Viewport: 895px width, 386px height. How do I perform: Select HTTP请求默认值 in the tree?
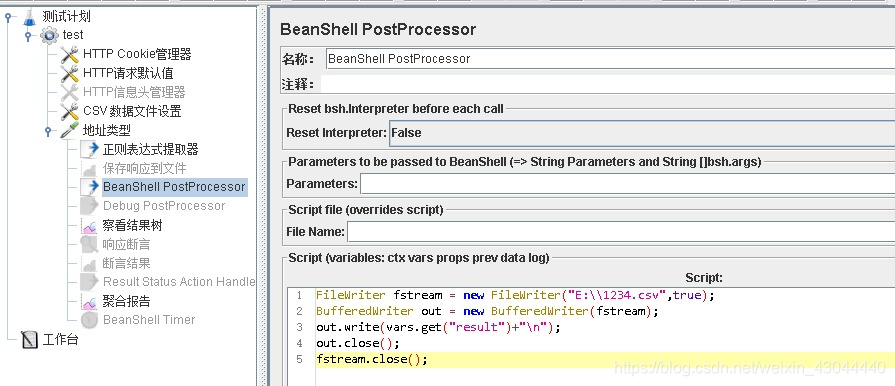tap(128, 73)
